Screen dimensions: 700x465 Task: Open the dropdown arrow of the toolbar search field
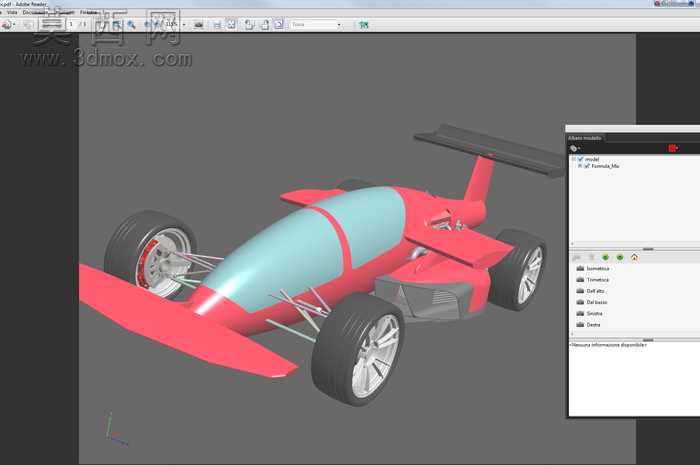tap(339, 25)
